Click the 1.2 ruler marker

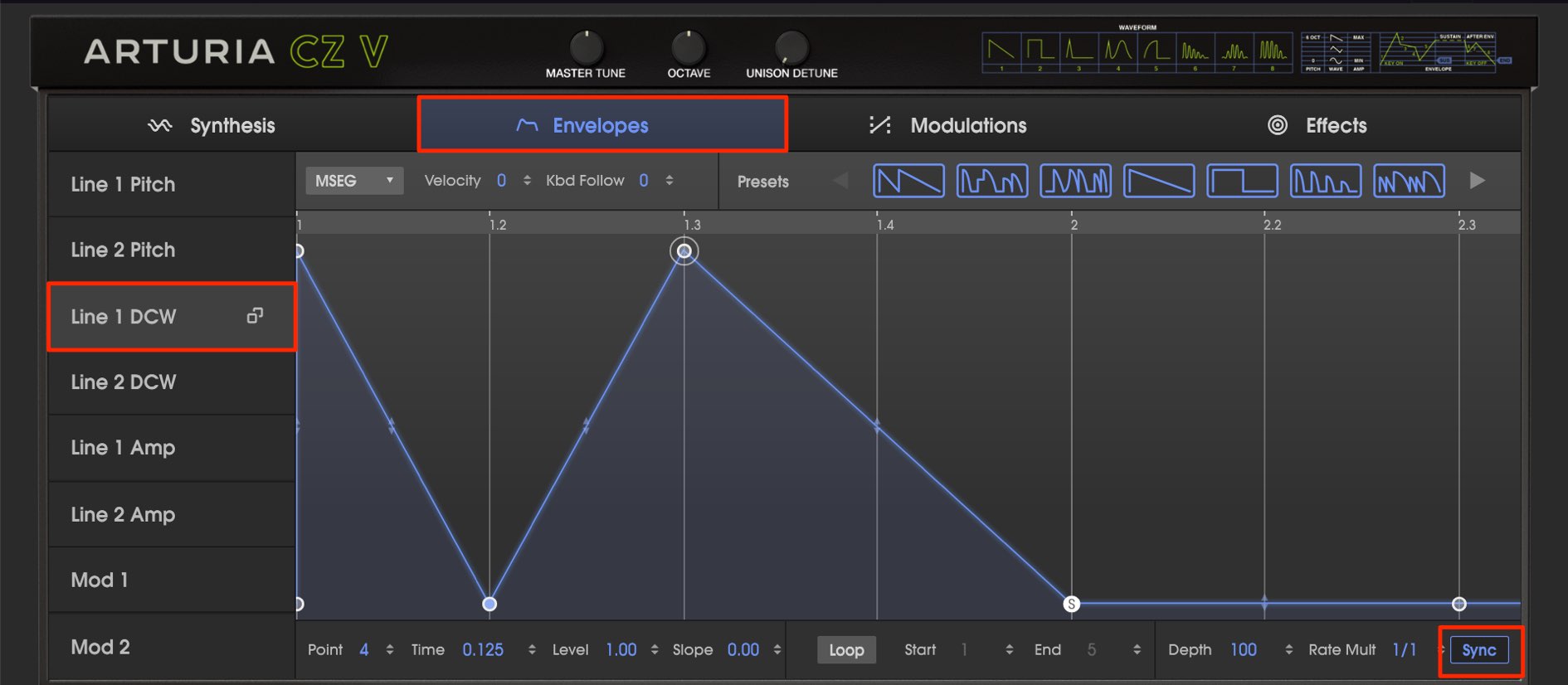coord(498,225)
